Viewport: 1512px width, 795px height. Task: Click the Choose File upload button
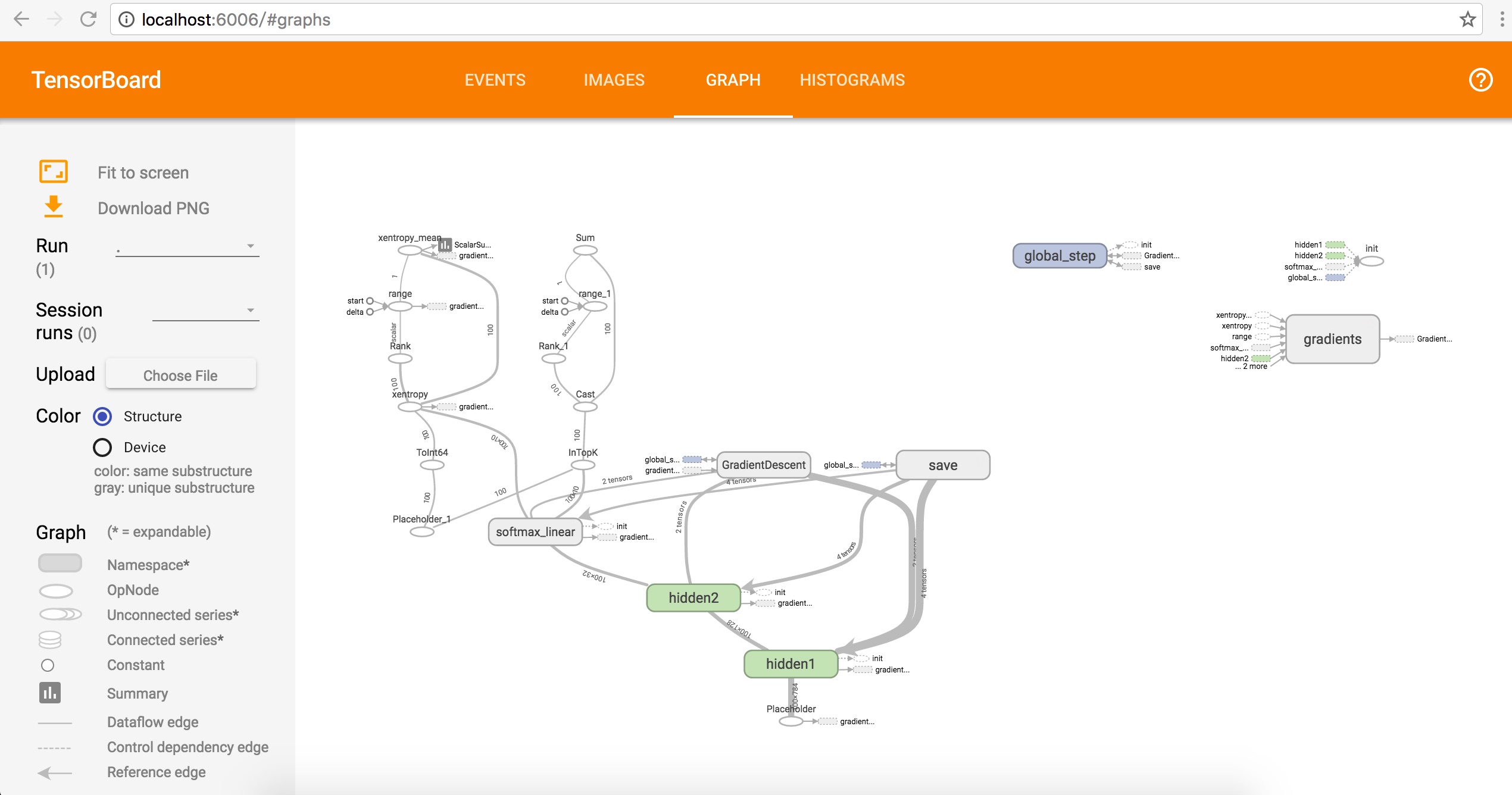click(x=180, y=375)
